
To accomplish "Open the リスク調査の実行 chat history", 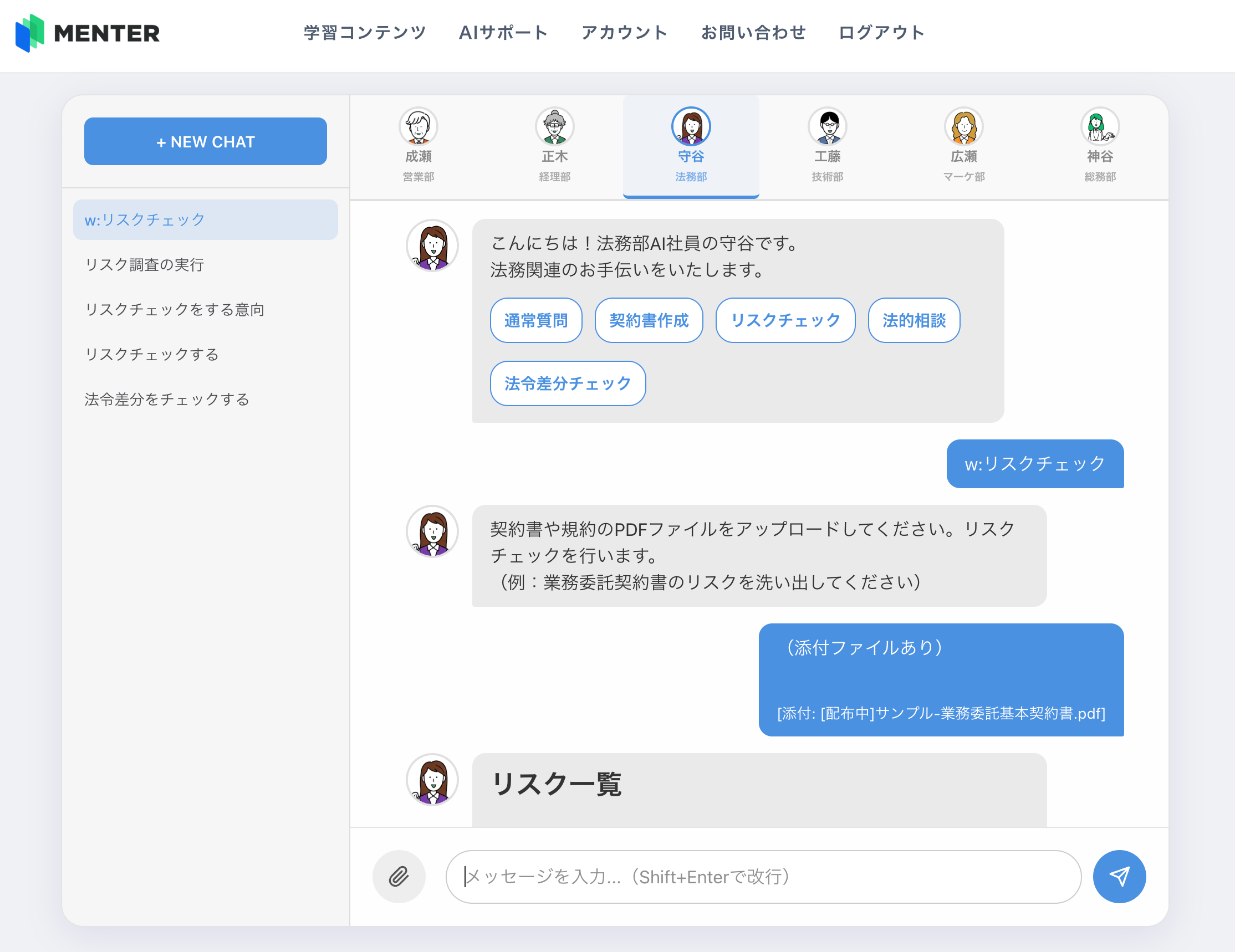I will 145,264.
